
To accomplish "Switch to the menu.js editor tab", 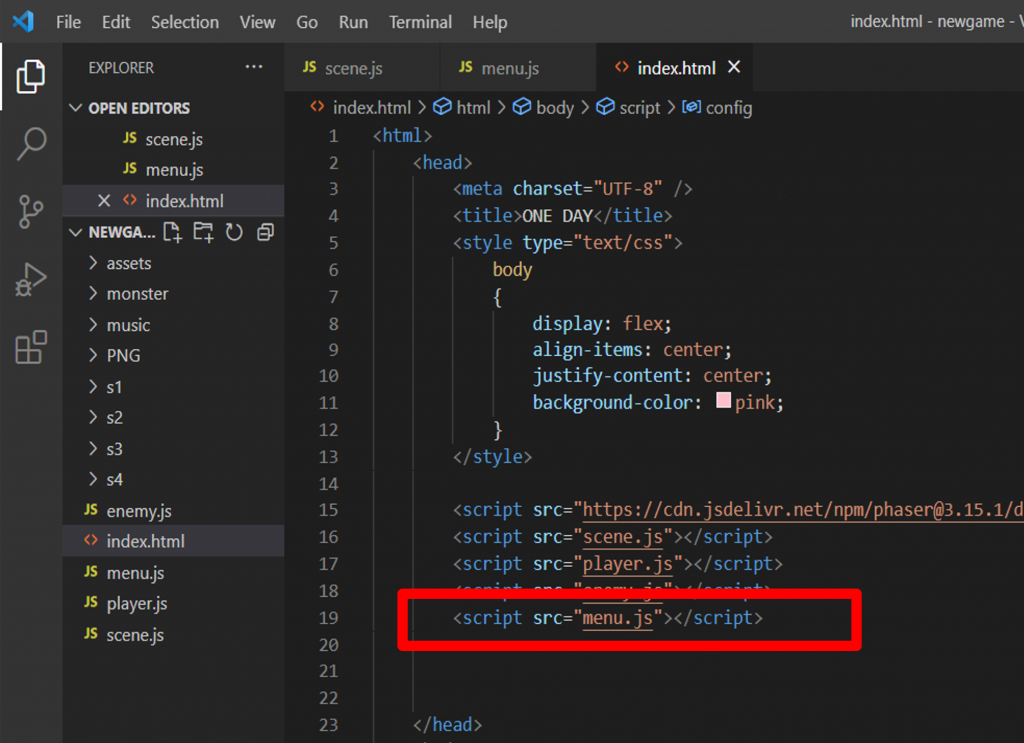I will (519, 67).
